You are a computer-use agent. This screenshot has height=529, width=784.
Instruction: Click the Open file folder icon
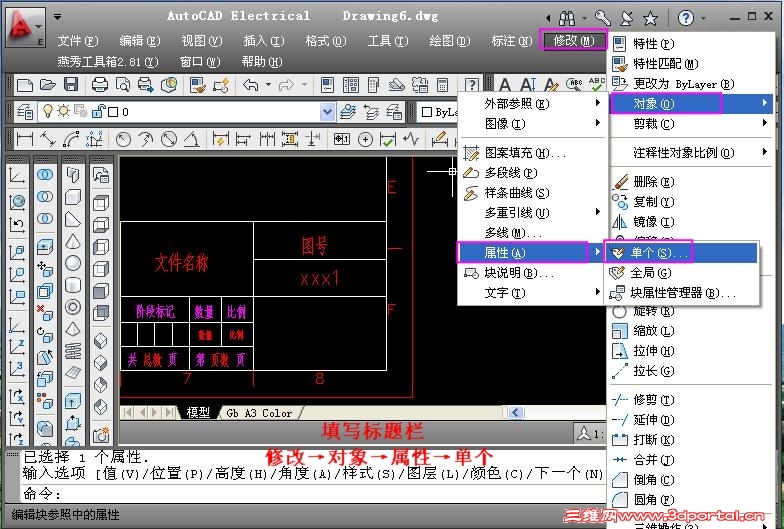click(x=48, y=85)
